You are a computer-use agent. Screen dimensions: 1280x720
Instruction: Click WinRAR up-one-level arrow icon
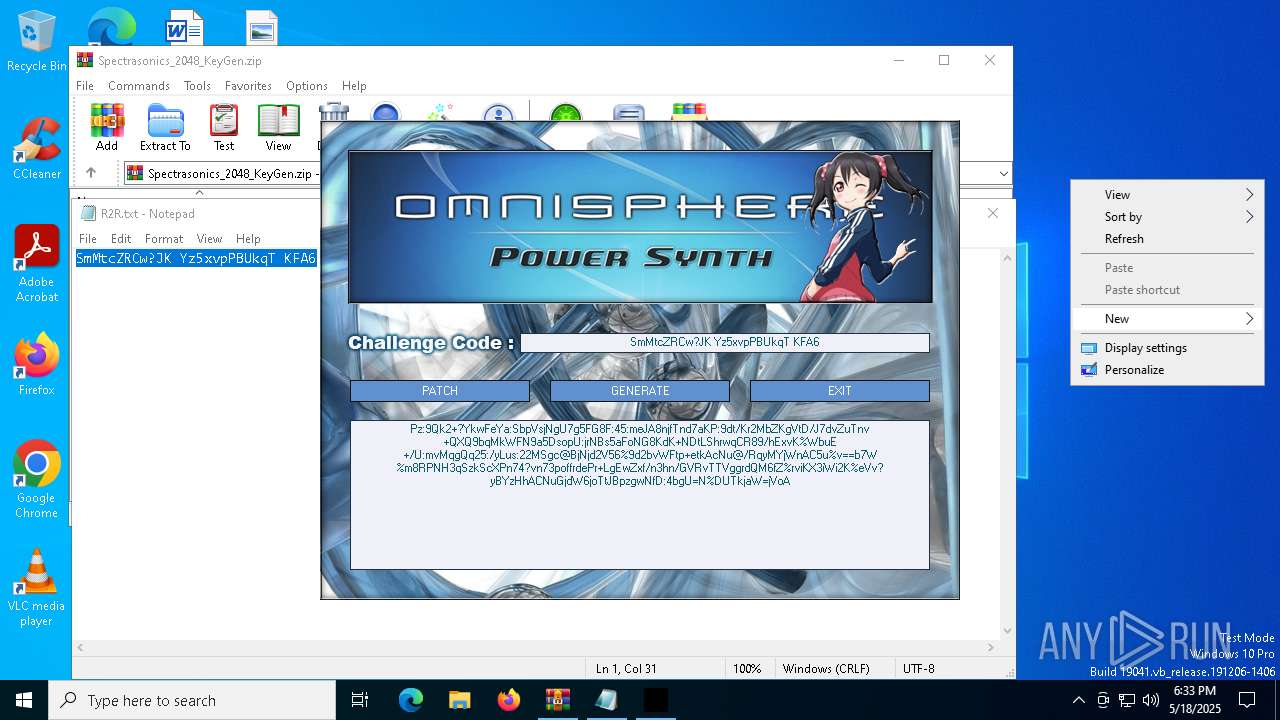pos(91,173)
